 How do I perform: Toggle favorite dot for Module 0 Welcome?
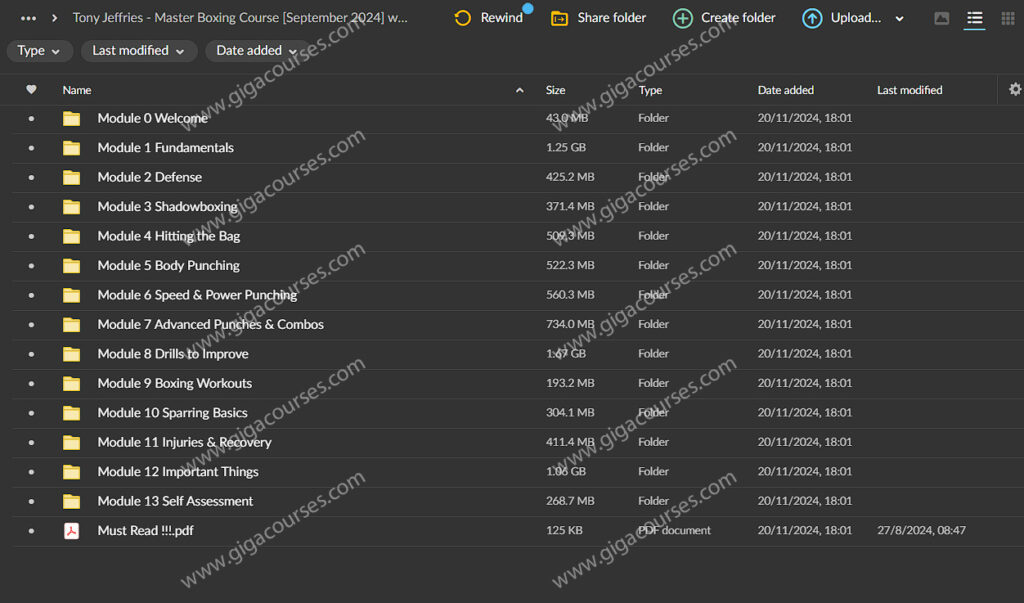click(31, 118)
